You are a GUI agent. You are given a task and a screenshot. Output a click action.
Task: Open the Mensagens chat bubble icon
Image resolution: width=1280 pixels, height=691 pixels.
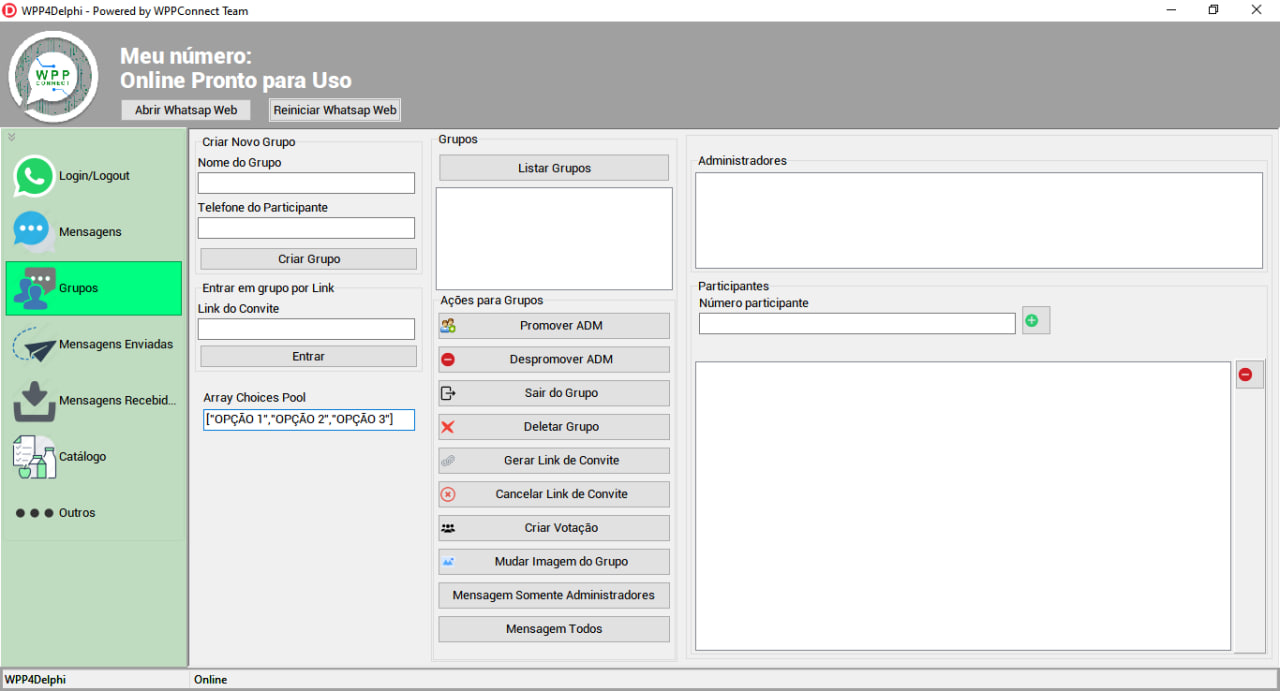point(32,231)
